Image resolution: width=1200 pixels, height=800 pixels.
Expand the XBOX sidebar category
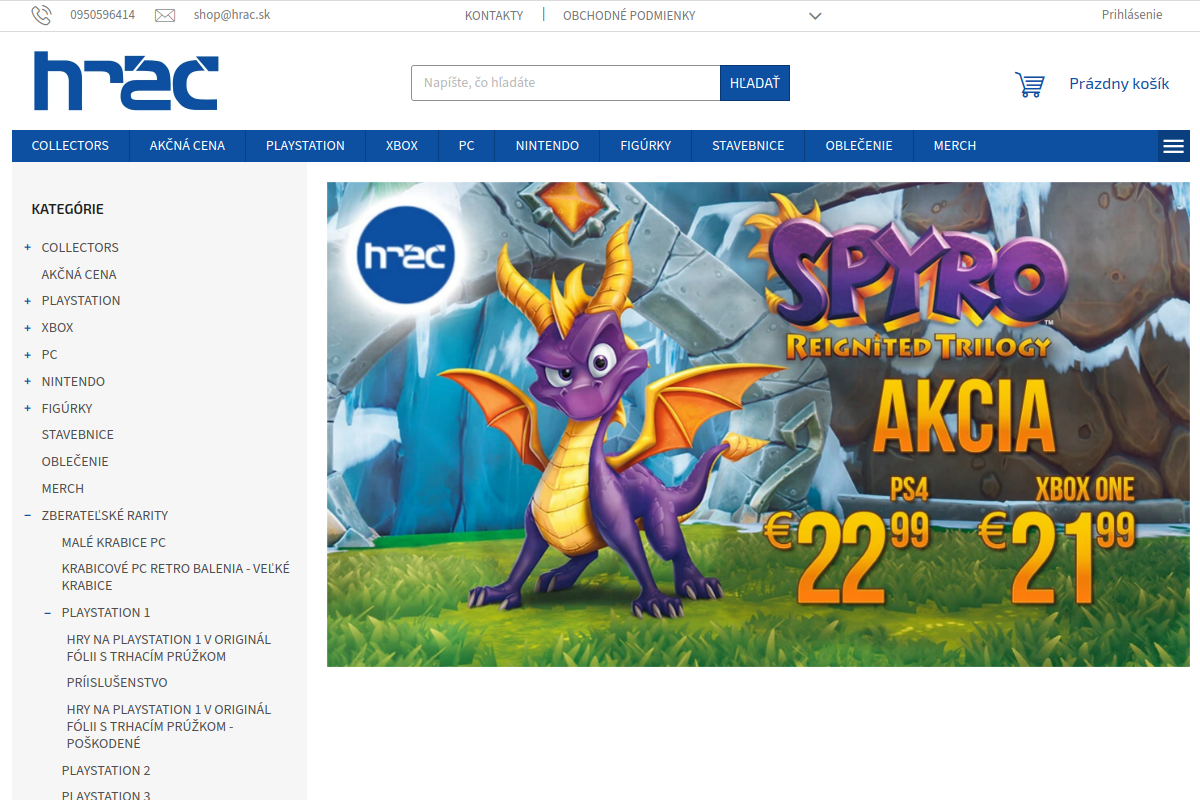coord(28,327)
